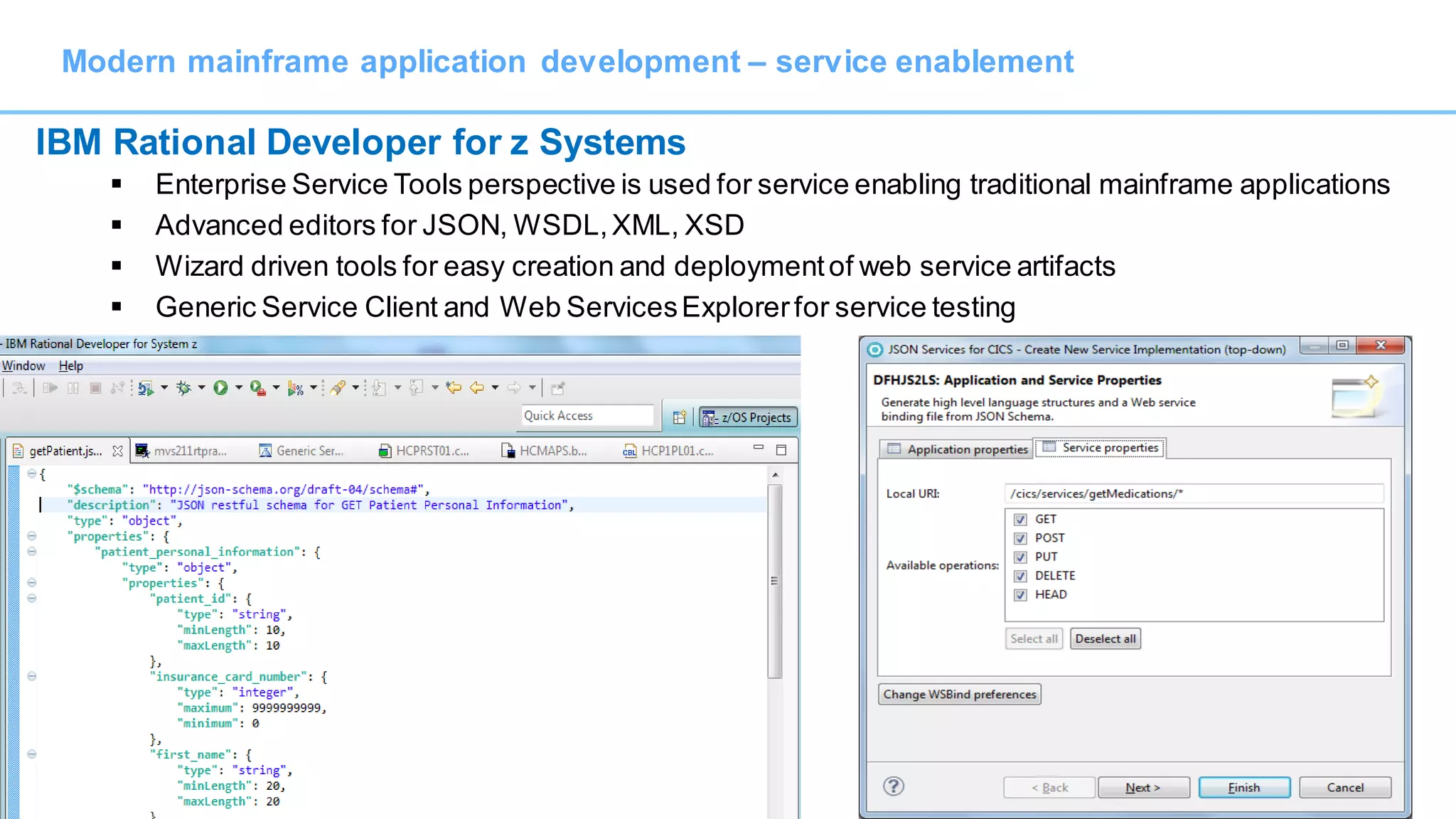Switch to the HCMAPS.b... editor tab
The width and height of the screenshot is (1456, 819).
545,451
